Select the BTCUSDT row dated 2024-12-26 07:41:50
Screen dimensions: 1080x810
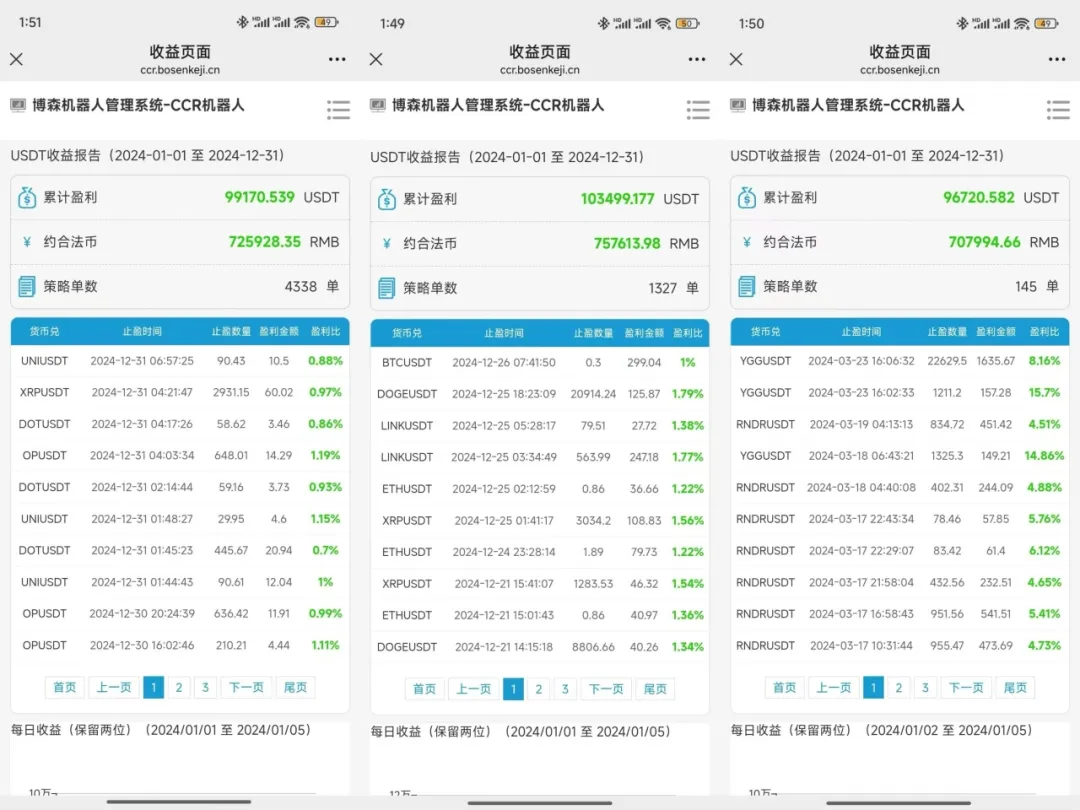[540, 362]
